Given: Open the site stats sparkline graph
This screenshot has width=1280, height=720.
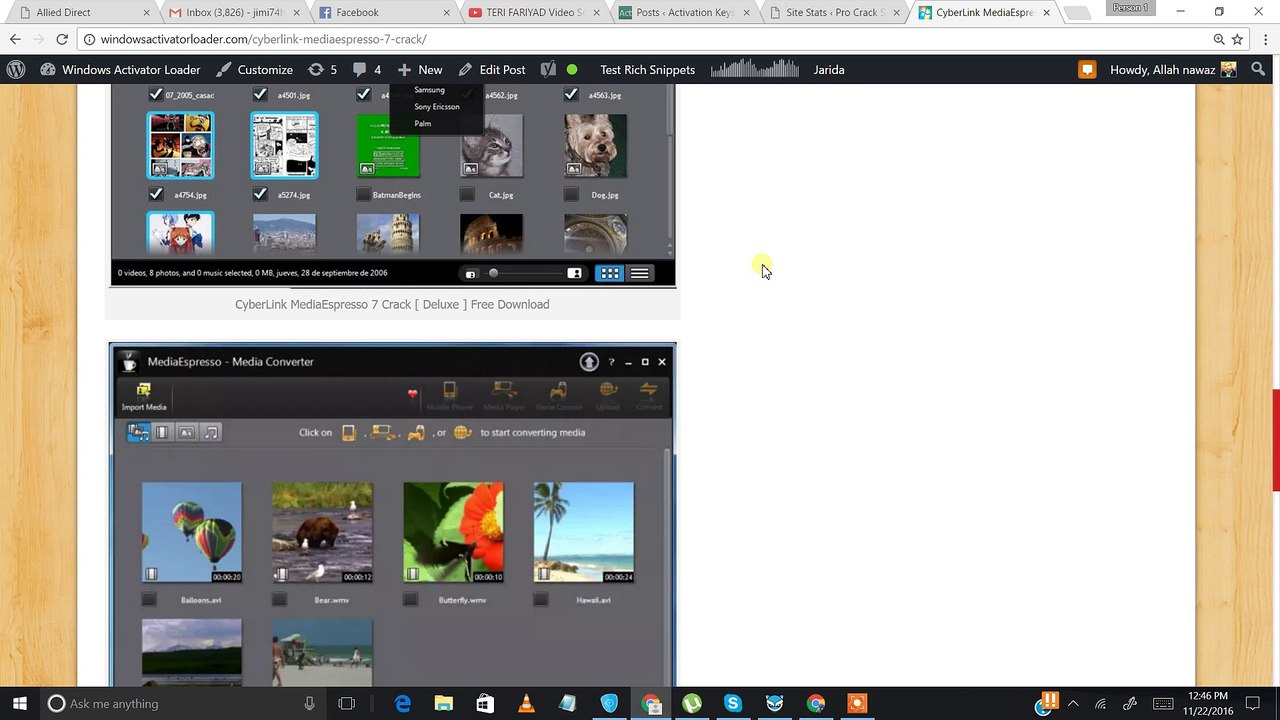Looking at the screenshot, I should click(x=755, y=70).
